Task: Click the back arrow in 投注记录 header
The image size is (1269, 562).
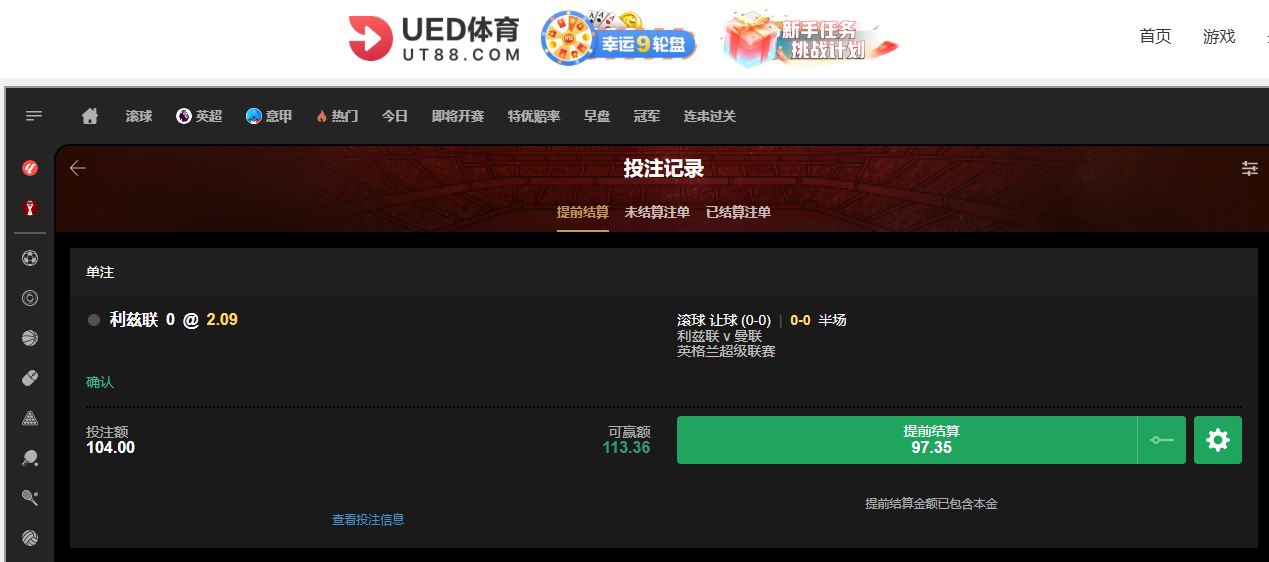Action: 78,168
